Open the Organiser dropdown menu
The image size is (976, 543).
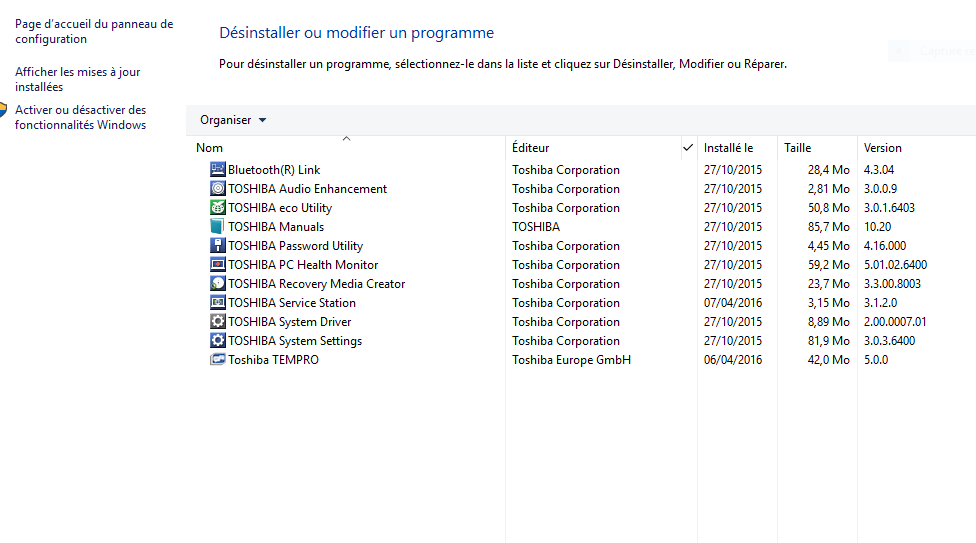[233, 120]
